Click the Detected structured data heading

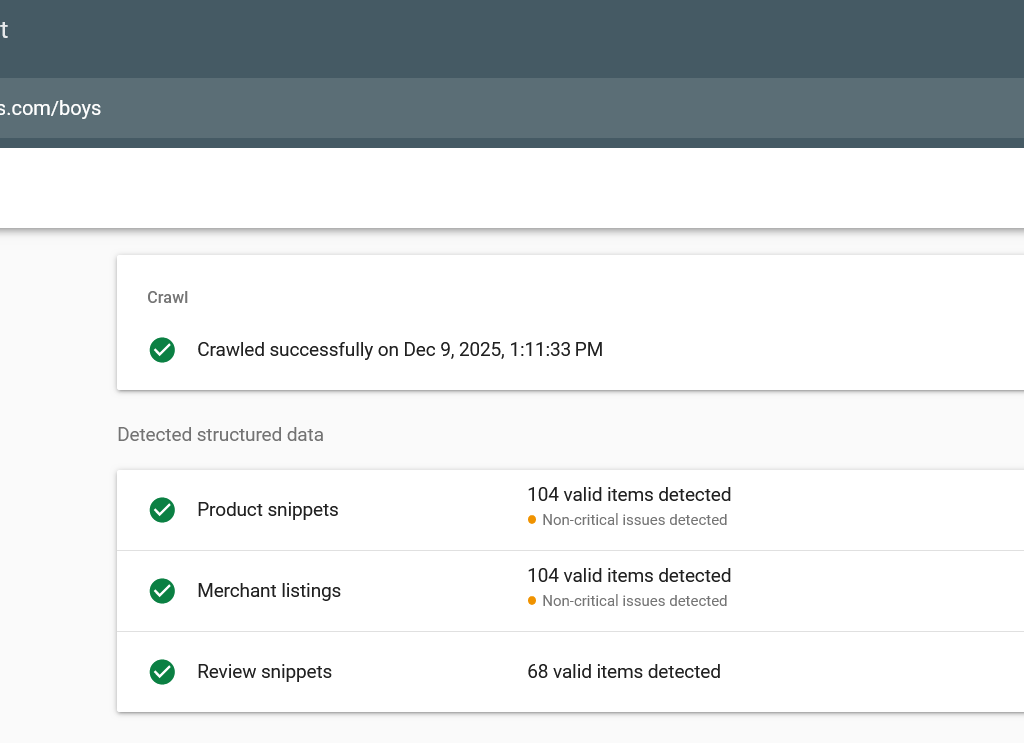pyautogui.click(x=220, y=435)
